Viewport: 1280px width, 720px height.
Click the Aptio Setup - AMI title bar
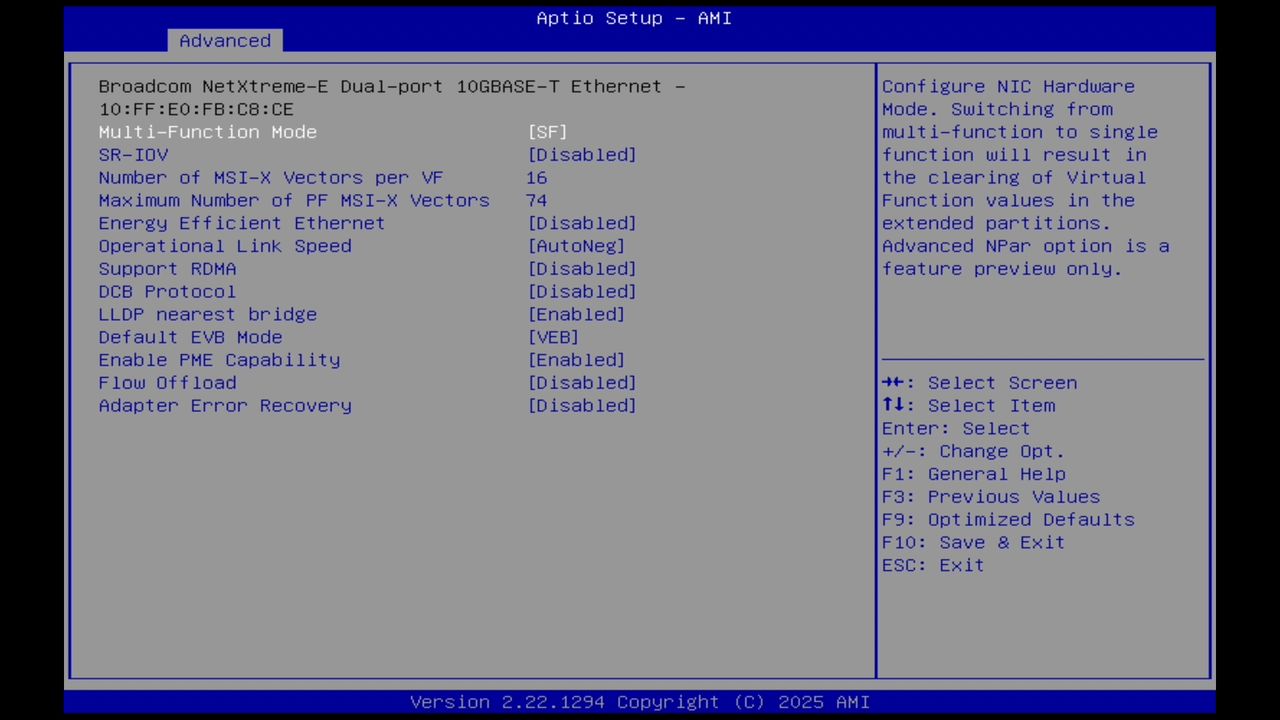click(x=634, y=18)
